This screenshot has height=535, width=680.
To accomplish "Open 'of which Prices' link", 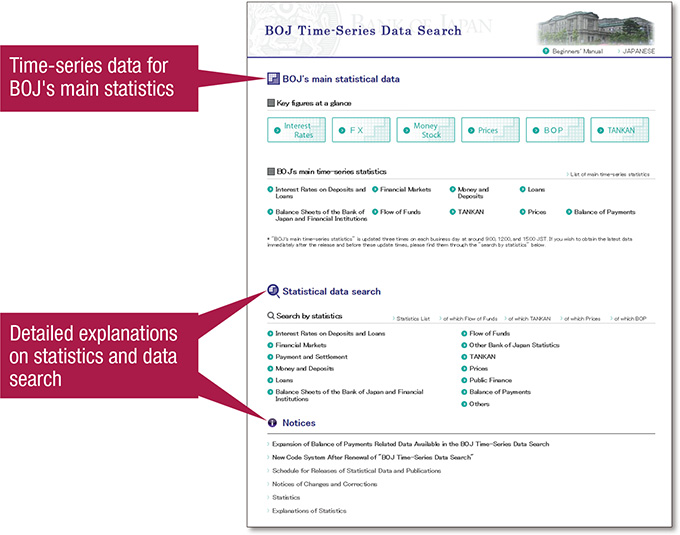I will tap(580, 319).
